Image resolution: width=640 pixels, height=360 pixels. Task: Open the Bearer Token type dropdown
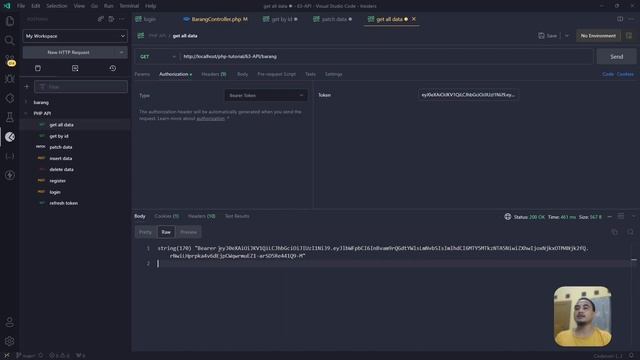tap(266, 96)
